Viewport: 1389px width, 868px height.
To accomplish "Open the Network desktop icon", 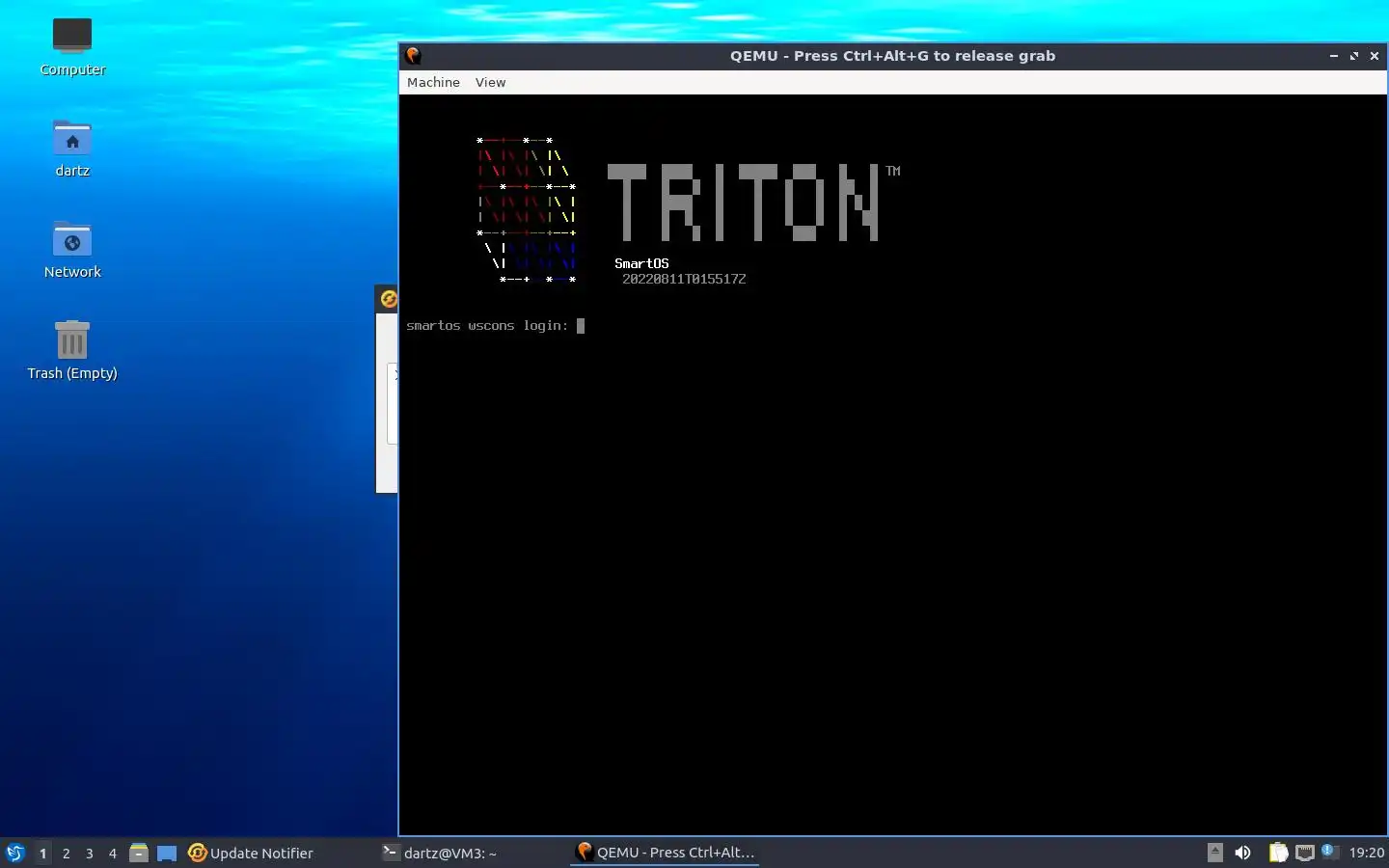I will (72, 251).
